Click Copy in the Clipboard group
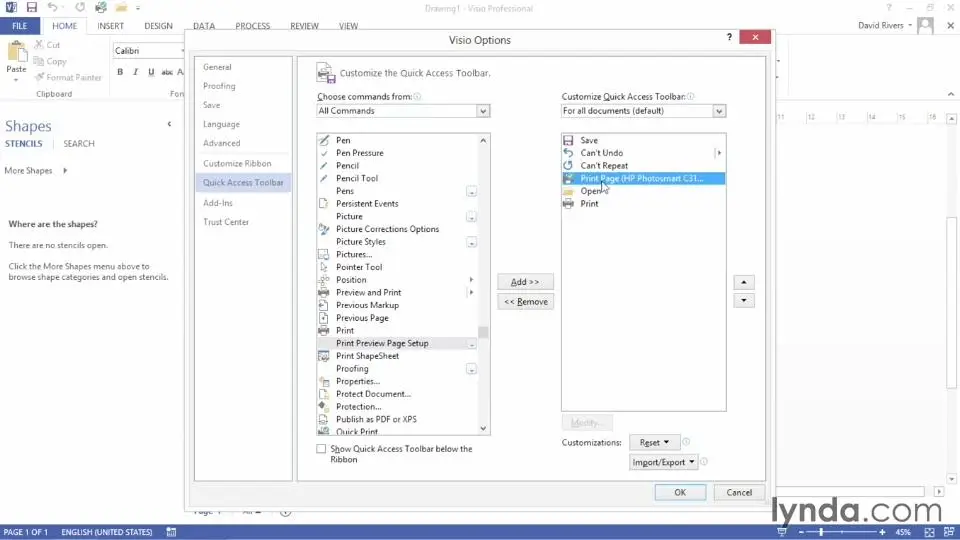The image size is (960, 540). click(x=50, y=61)
